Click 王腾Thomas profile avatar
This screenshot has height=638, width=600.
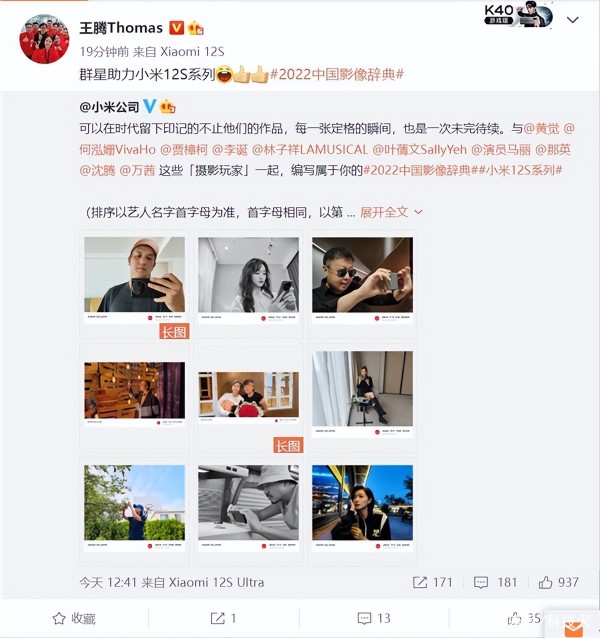[x=44, y=39]
